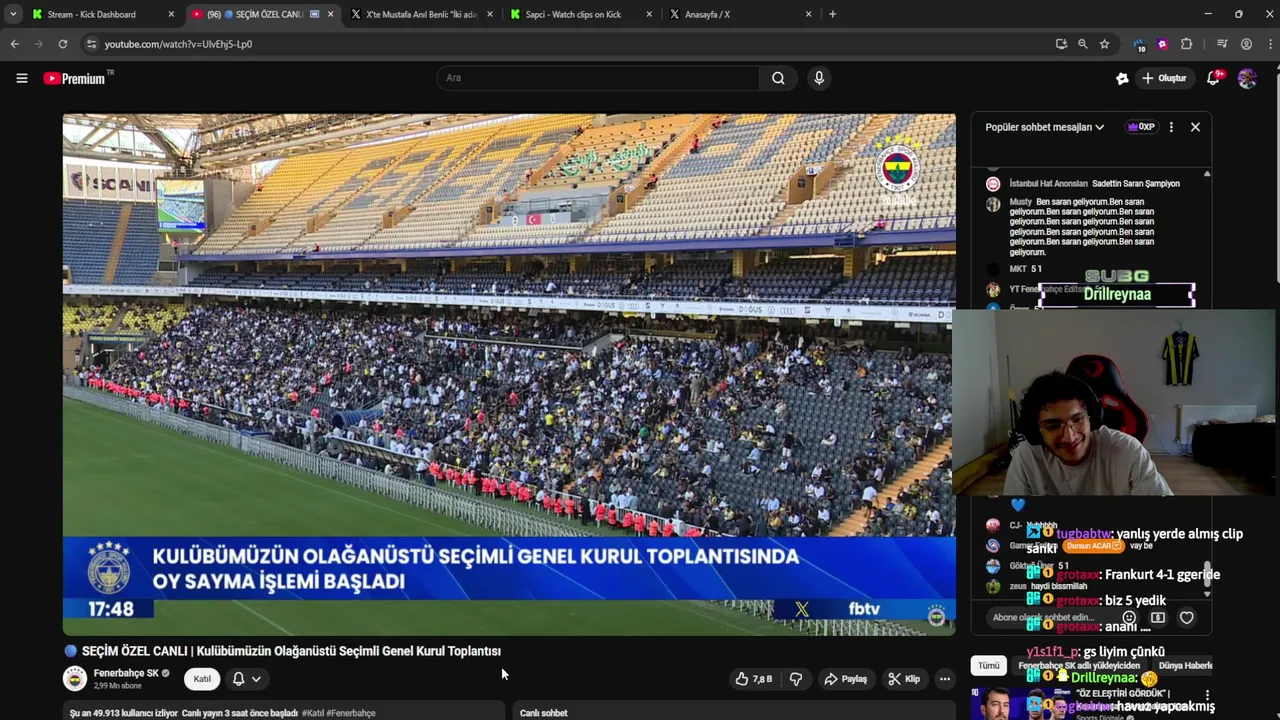Click the address bar URL

click(178, 44)
